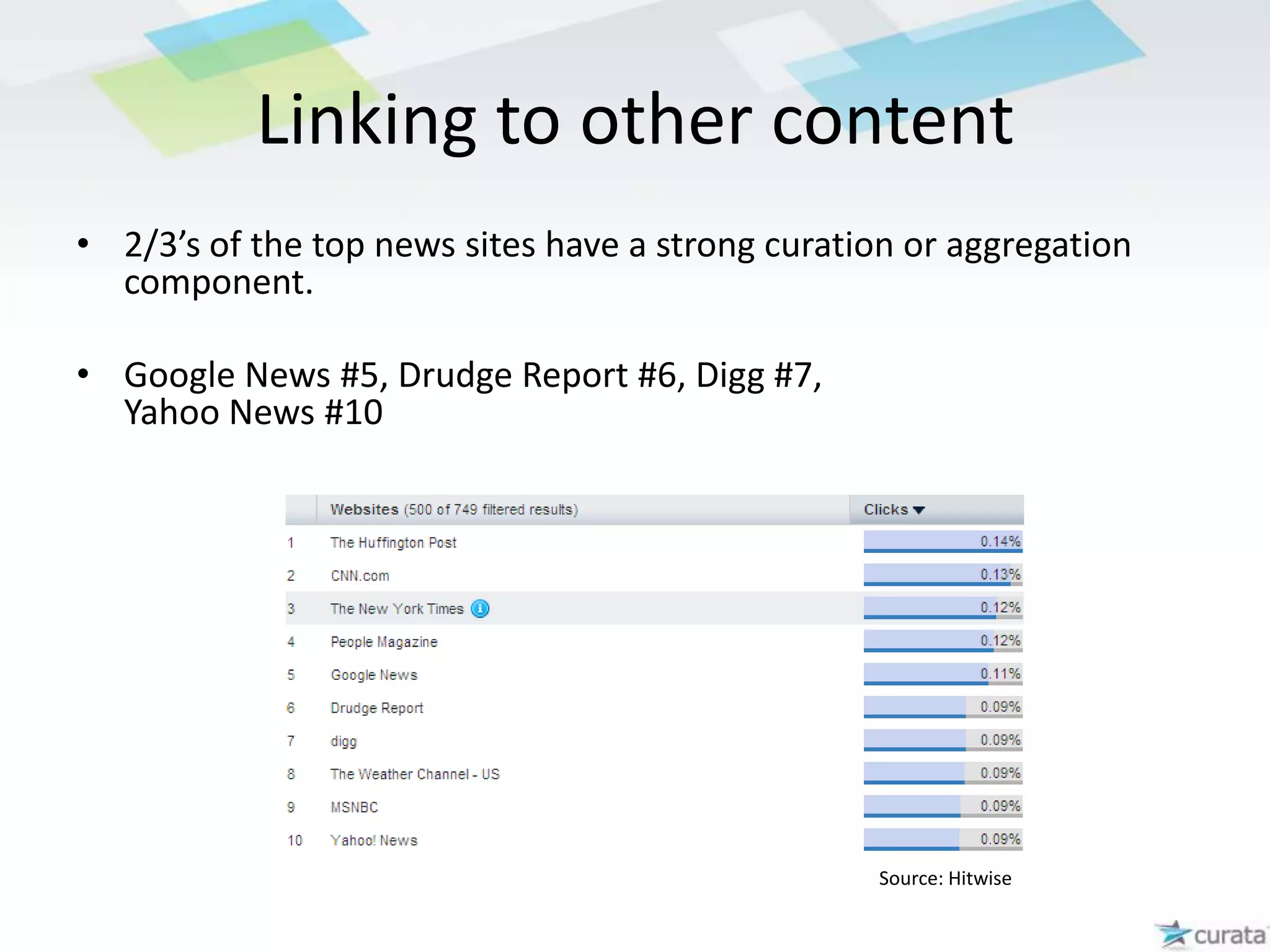Click the MSNBC entry

354,807
